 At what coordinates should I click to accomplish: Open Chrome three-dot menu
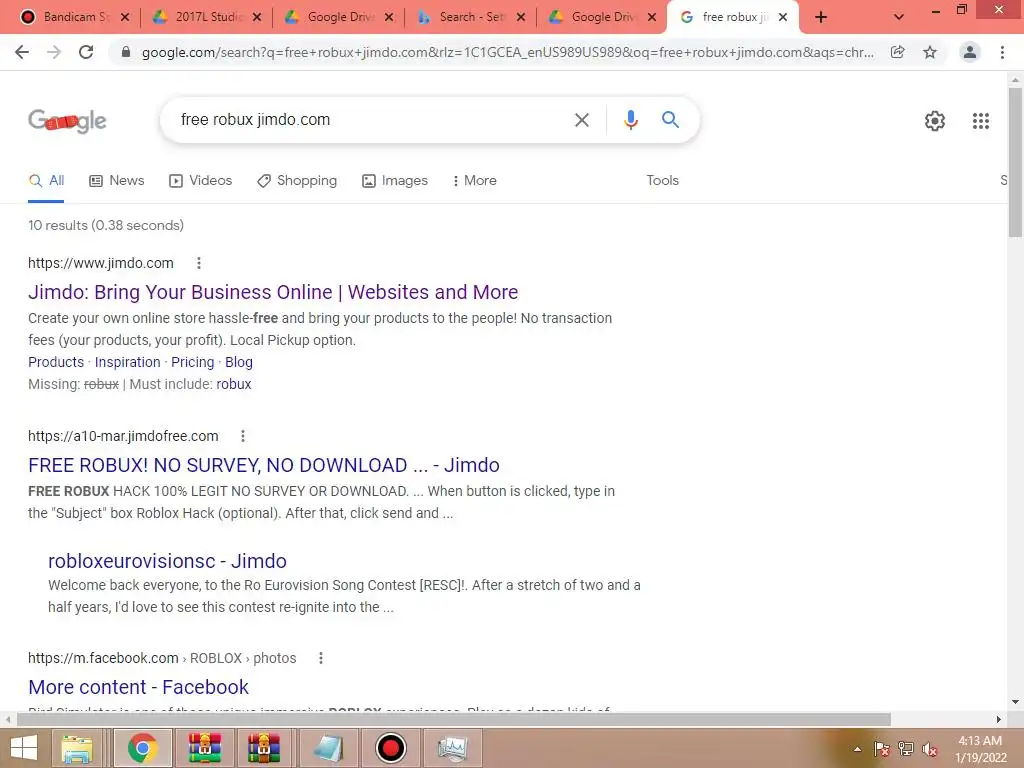pyautogui.click(x=1002, y=52)
